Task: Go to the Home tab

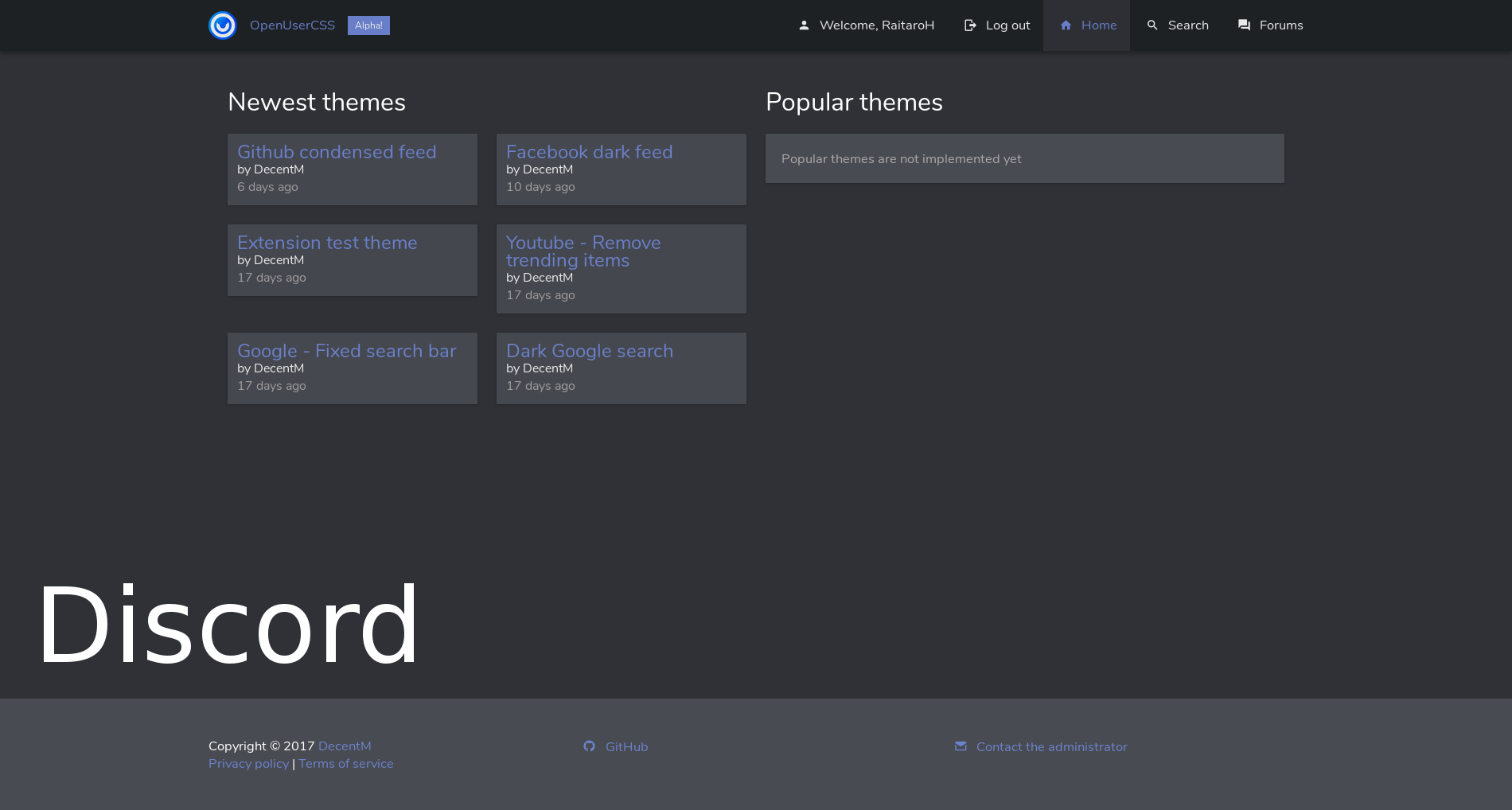Action: (1087, 25)
